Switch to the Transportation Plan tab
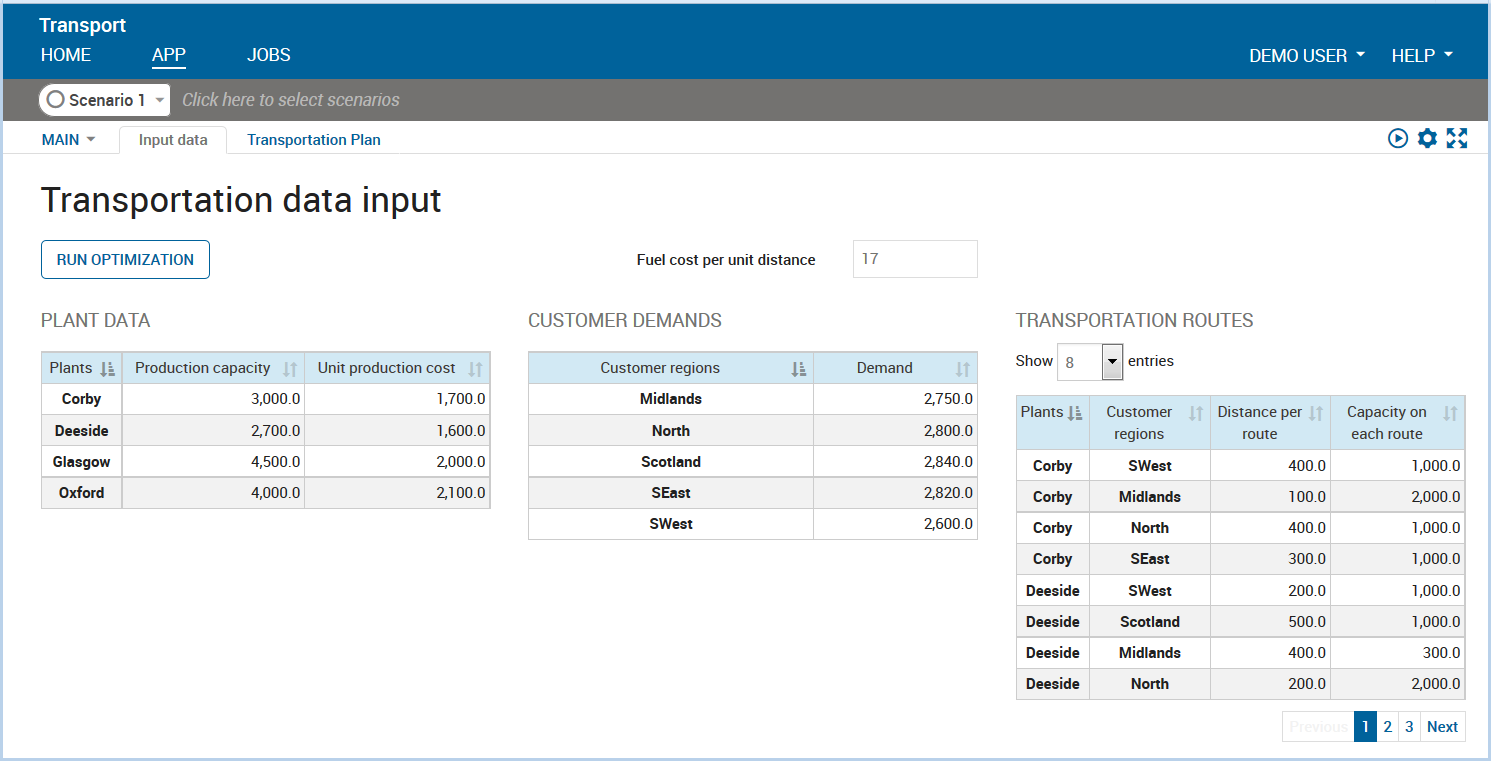1491x761 pixels. pos(314,139)
